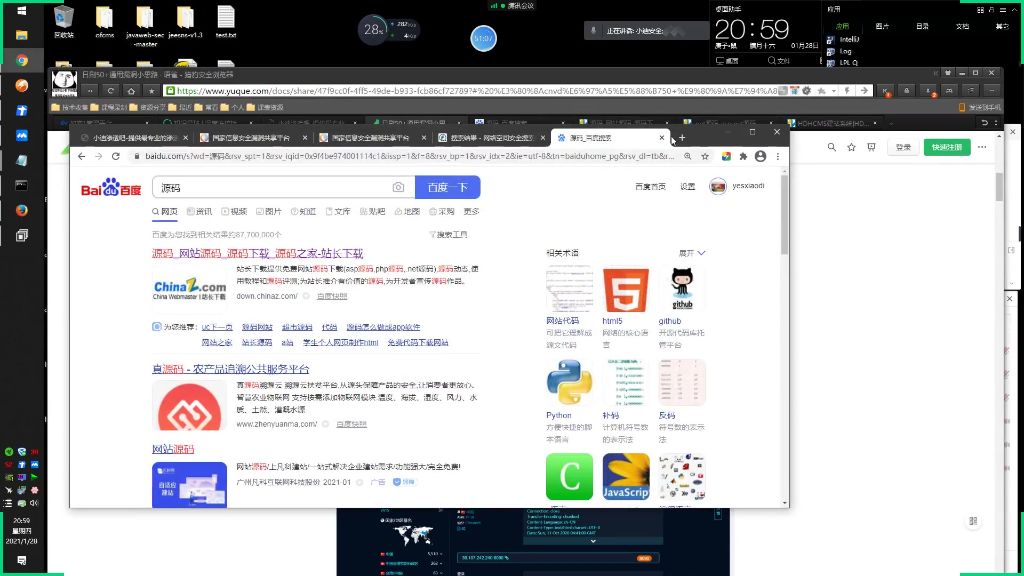Switch to first Chrome tab 小迪渗透吧

(x=134, y=138)
